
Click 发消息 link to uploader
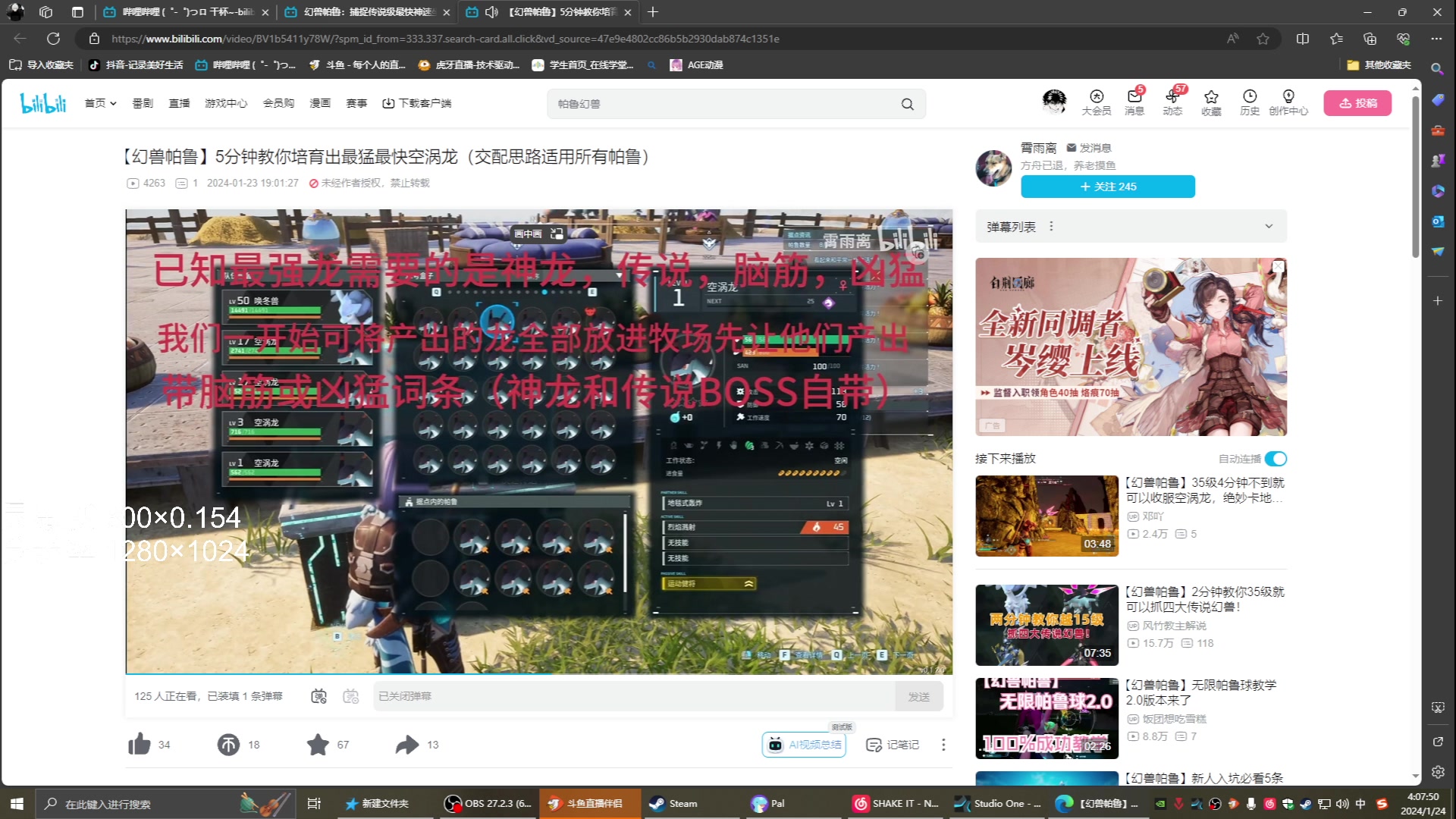coord(1089,148)
